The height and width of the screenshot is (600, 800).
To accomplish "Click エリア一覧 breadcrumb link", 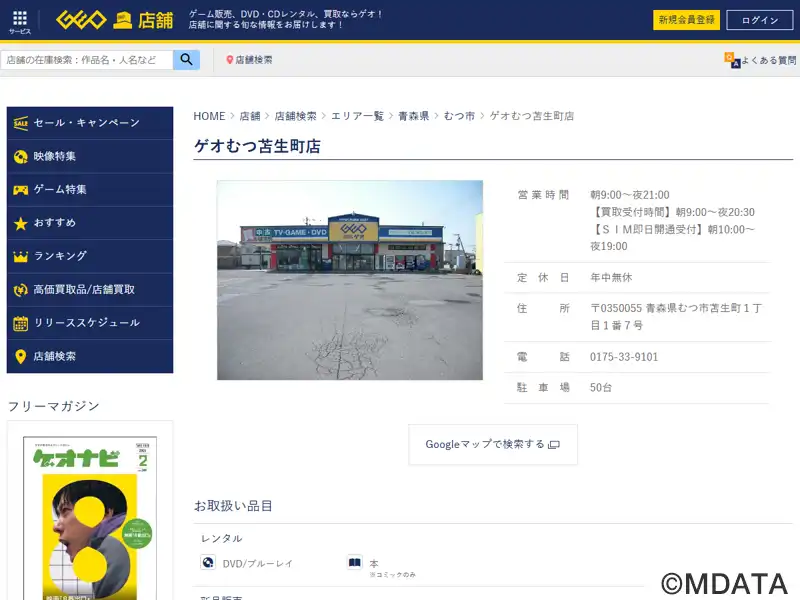I will click(x=357, y=116).
